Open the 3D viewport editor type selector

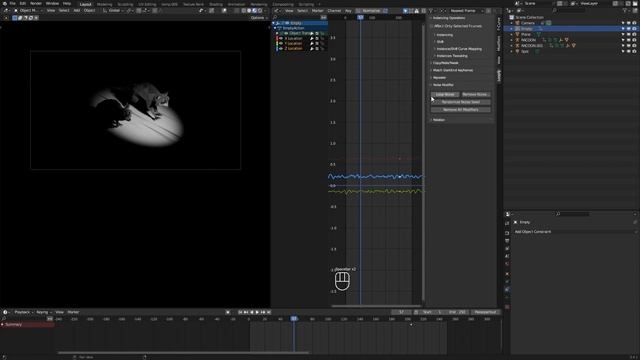[7, 11]
